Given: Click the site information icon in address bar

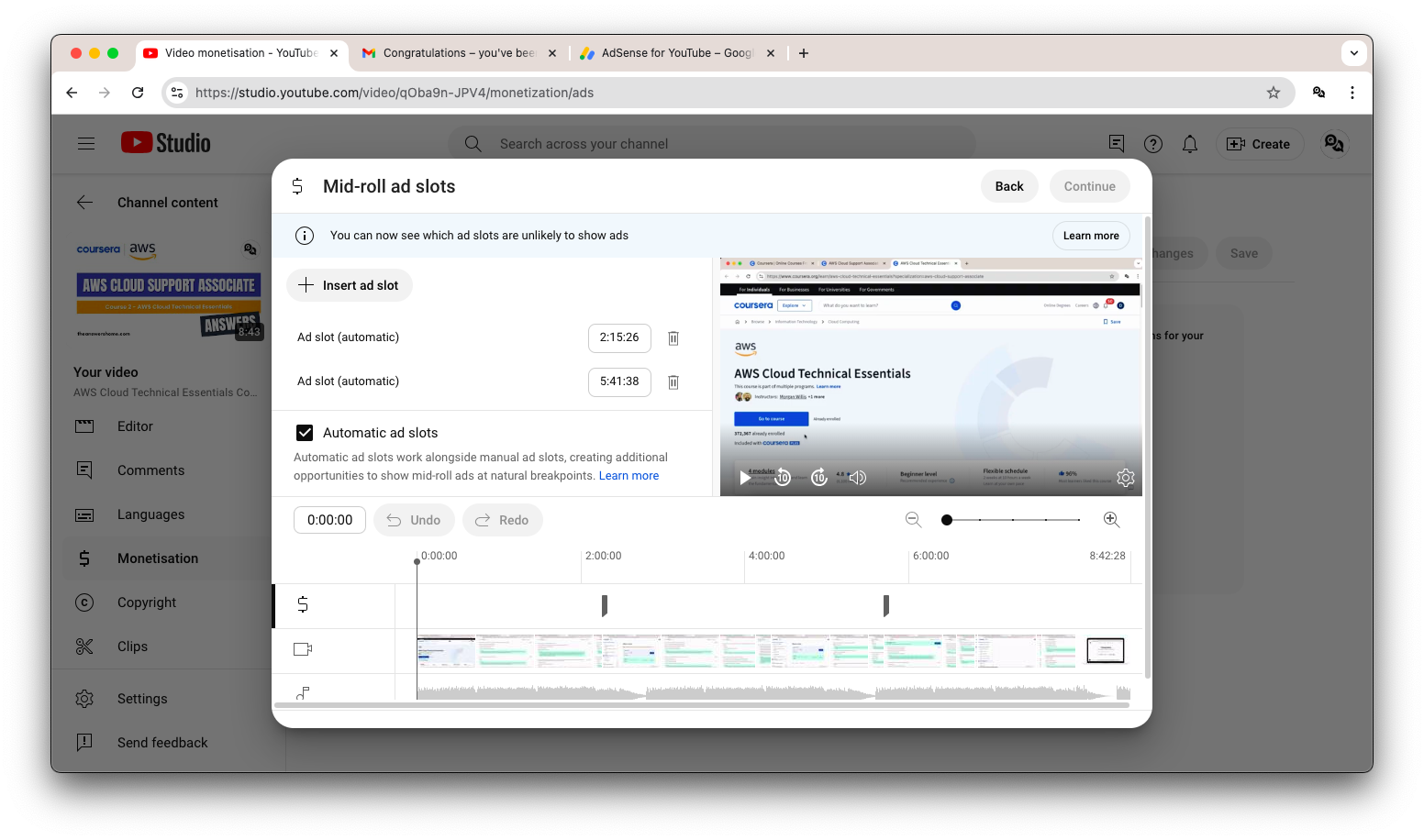Looking at the screenshot, I should click(177, 93).
